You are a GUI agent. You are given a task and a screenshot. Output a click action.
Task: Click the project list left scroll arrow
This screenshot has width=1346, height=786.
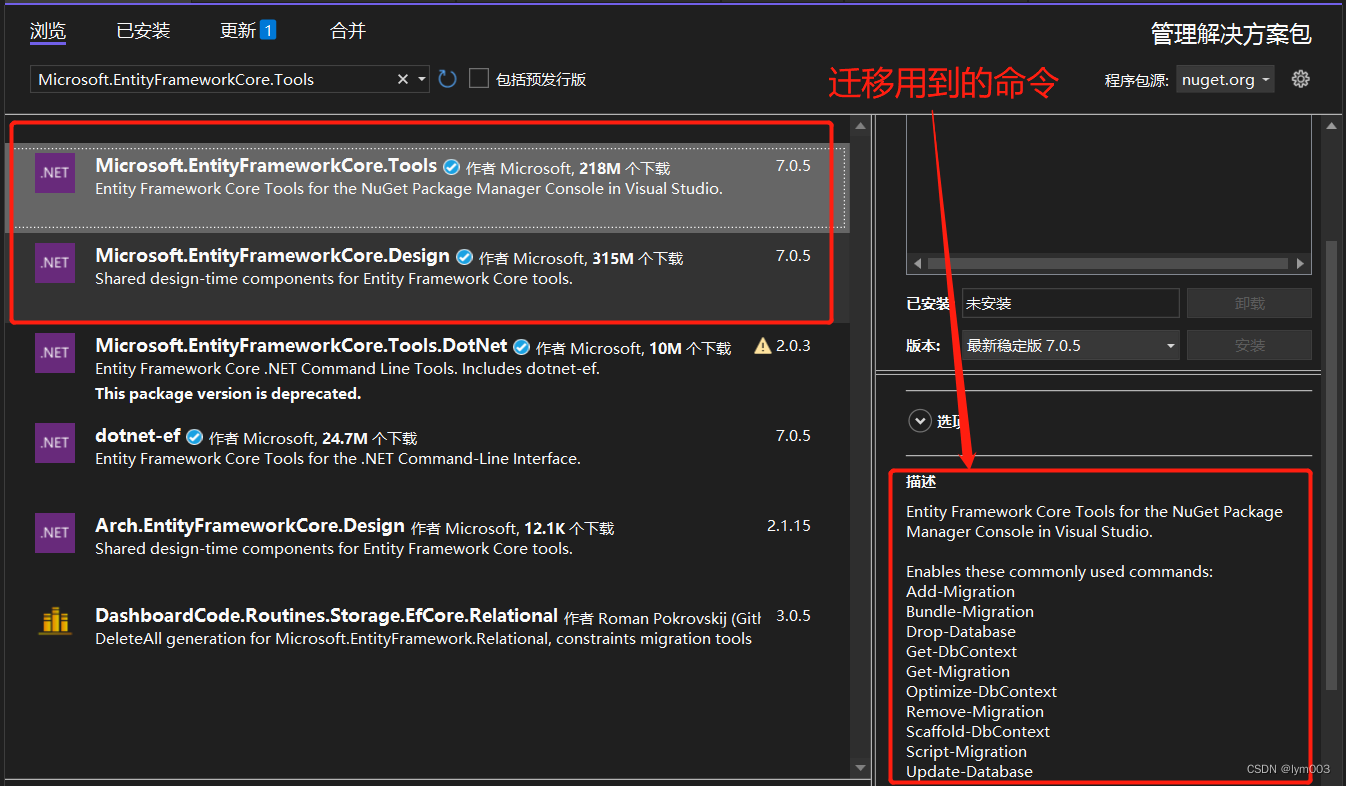(916, 264)
